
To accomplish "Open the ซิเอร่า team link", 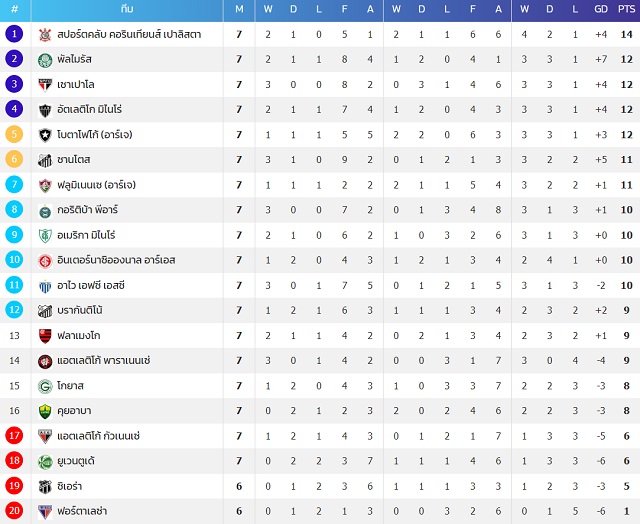I will [x=69, y=486].
